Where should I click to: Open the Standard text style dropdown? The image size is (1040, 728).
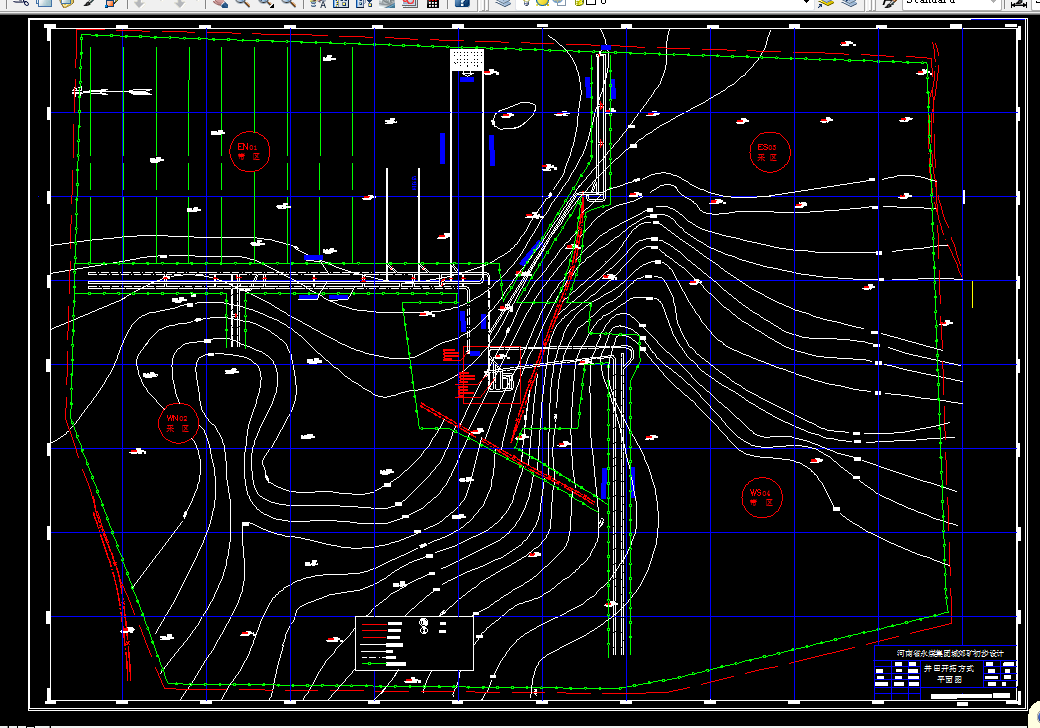point(951,3)
